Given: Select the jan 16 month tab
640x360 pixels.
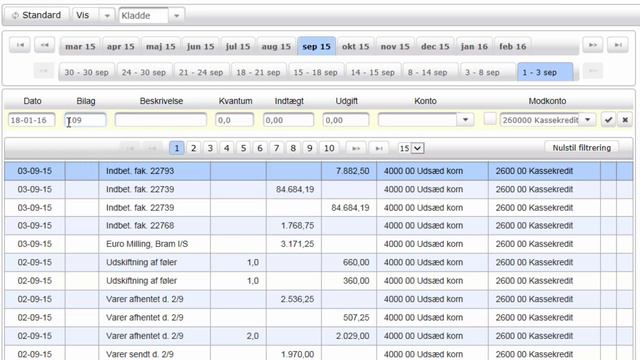Looking at the screenshot, I should (474, 46).
